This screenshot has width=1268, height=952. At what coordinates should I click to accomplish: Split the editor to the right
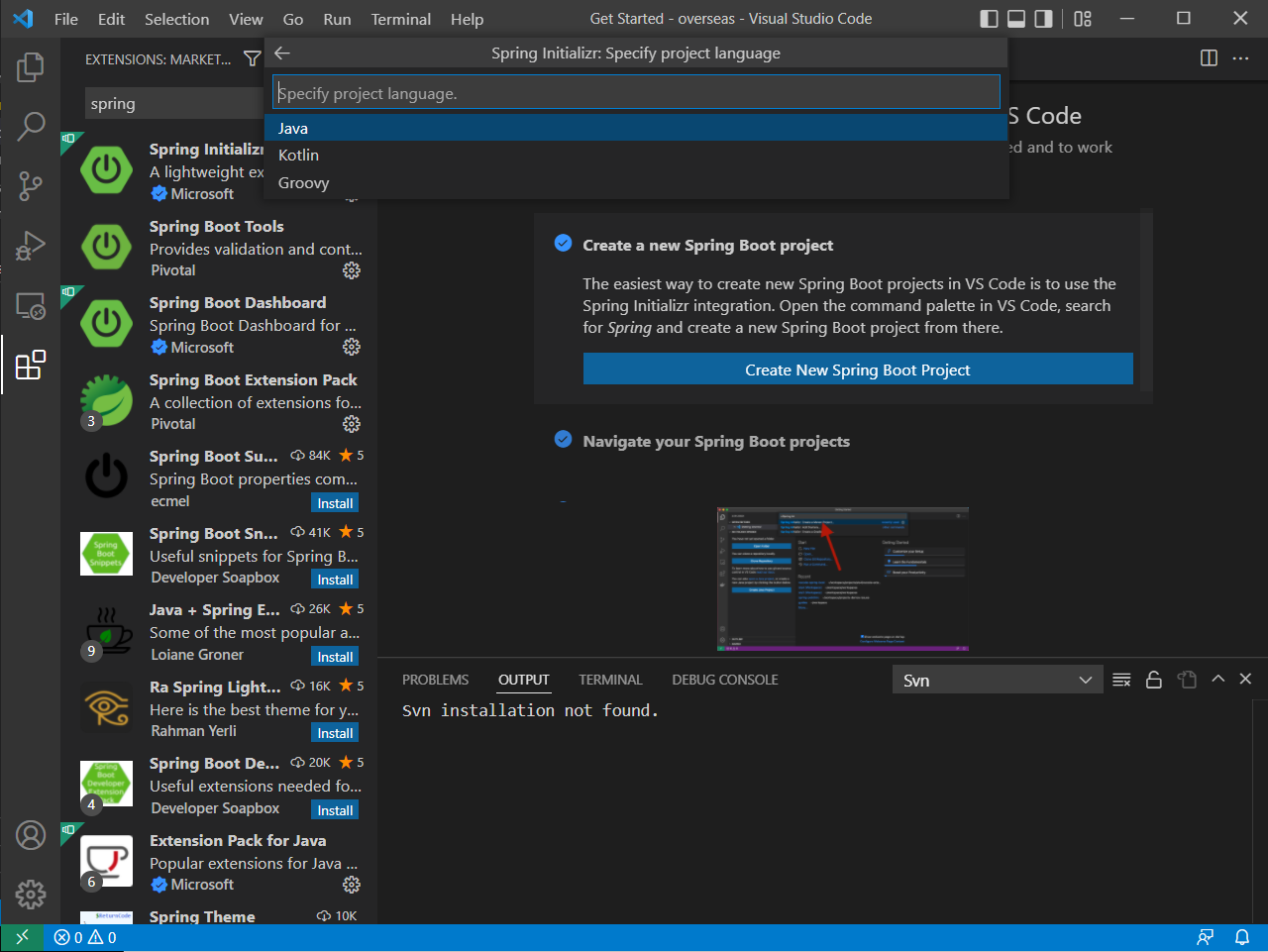coord(1209,58)
